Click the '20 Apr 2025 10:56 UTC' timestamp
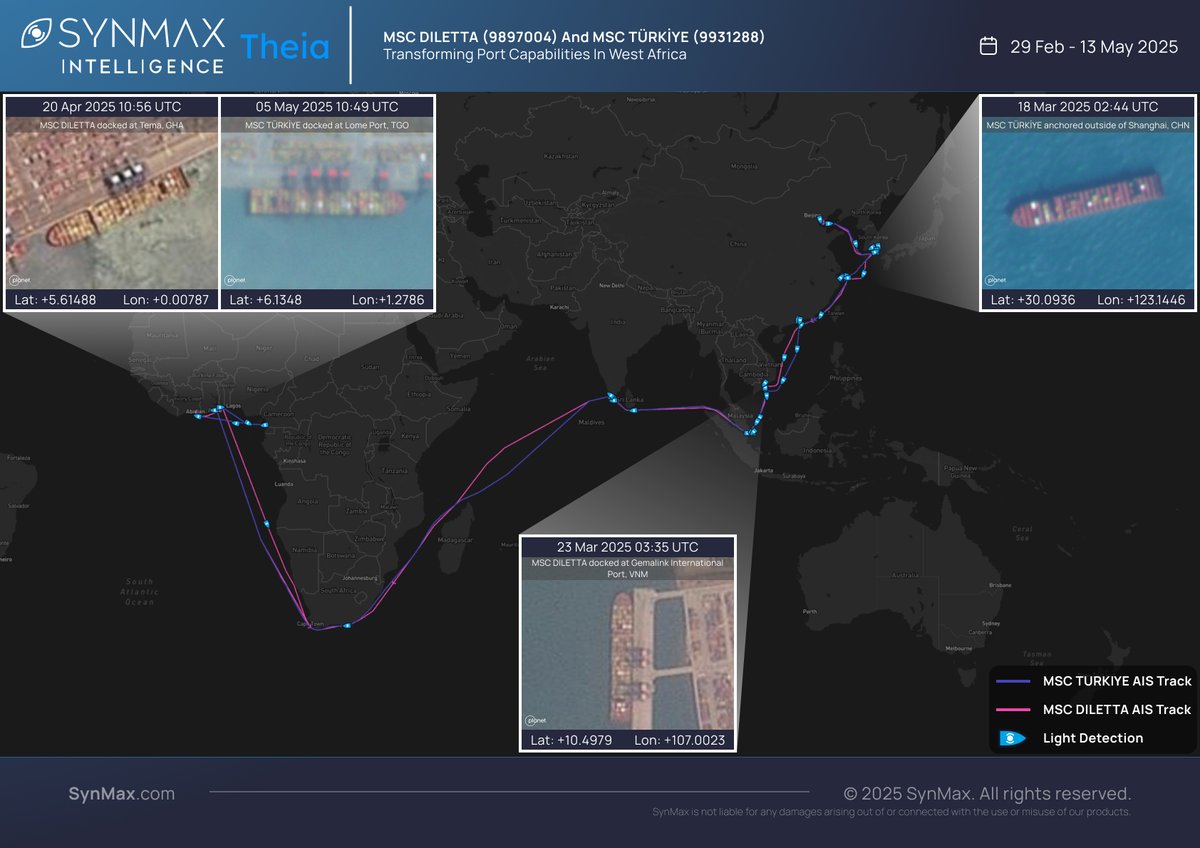 (112, 106)
